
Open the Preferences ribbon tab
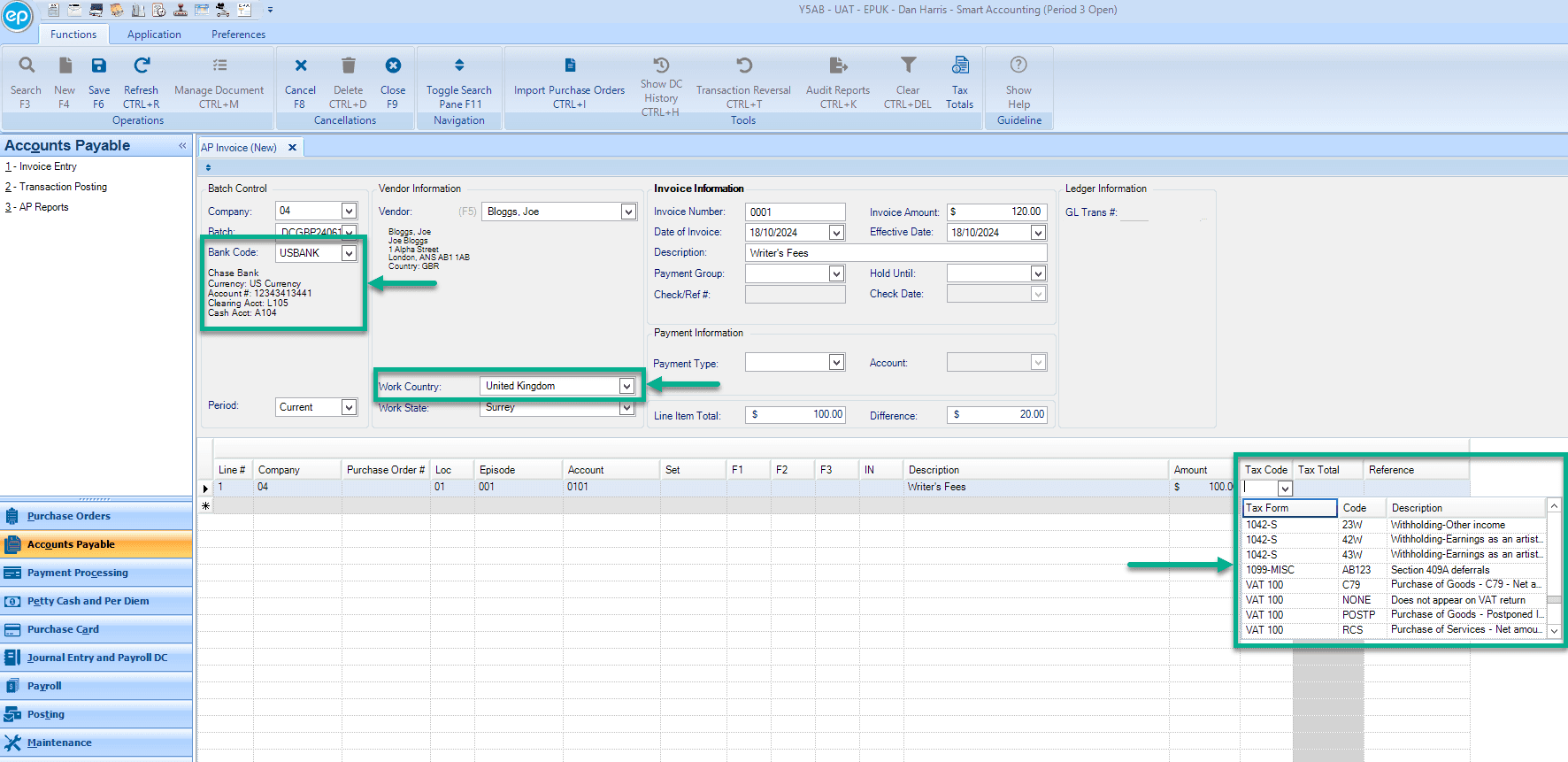(x=238, y=35)
